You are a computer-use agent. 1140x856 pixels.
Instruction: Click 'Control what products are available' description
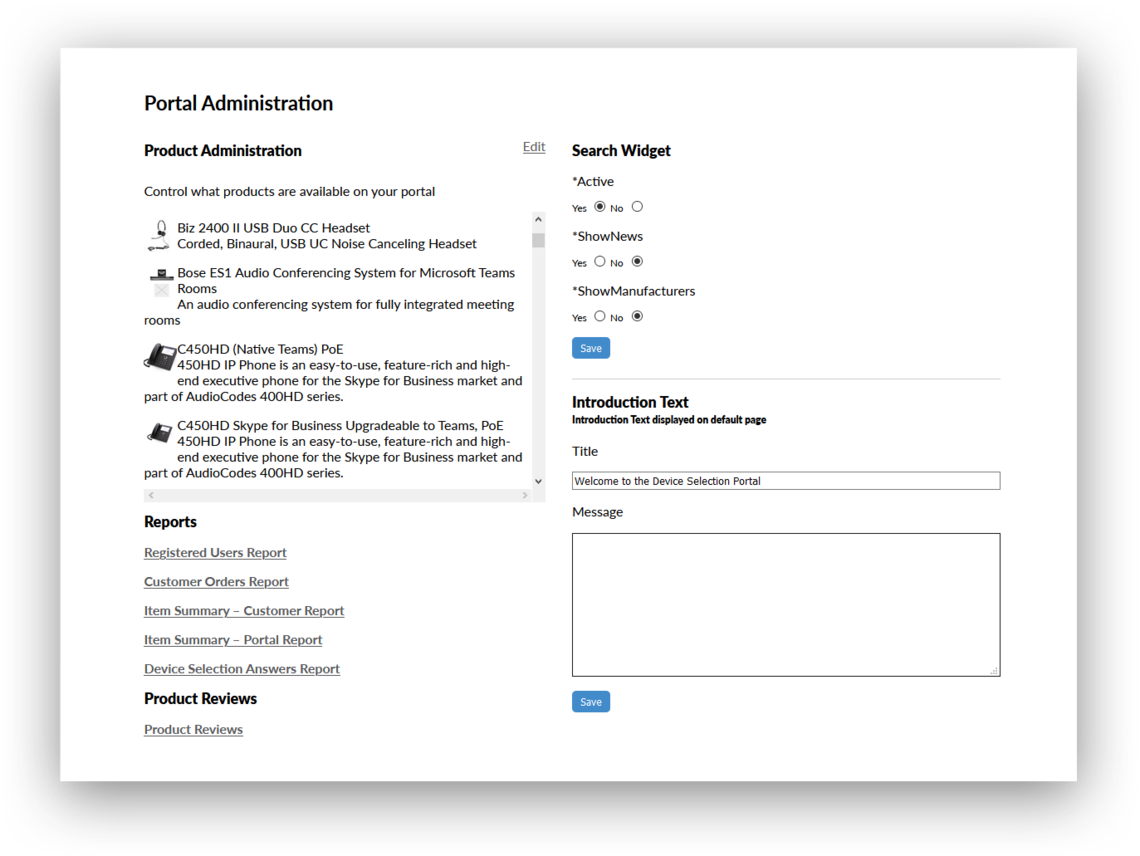tap(289, 191)
